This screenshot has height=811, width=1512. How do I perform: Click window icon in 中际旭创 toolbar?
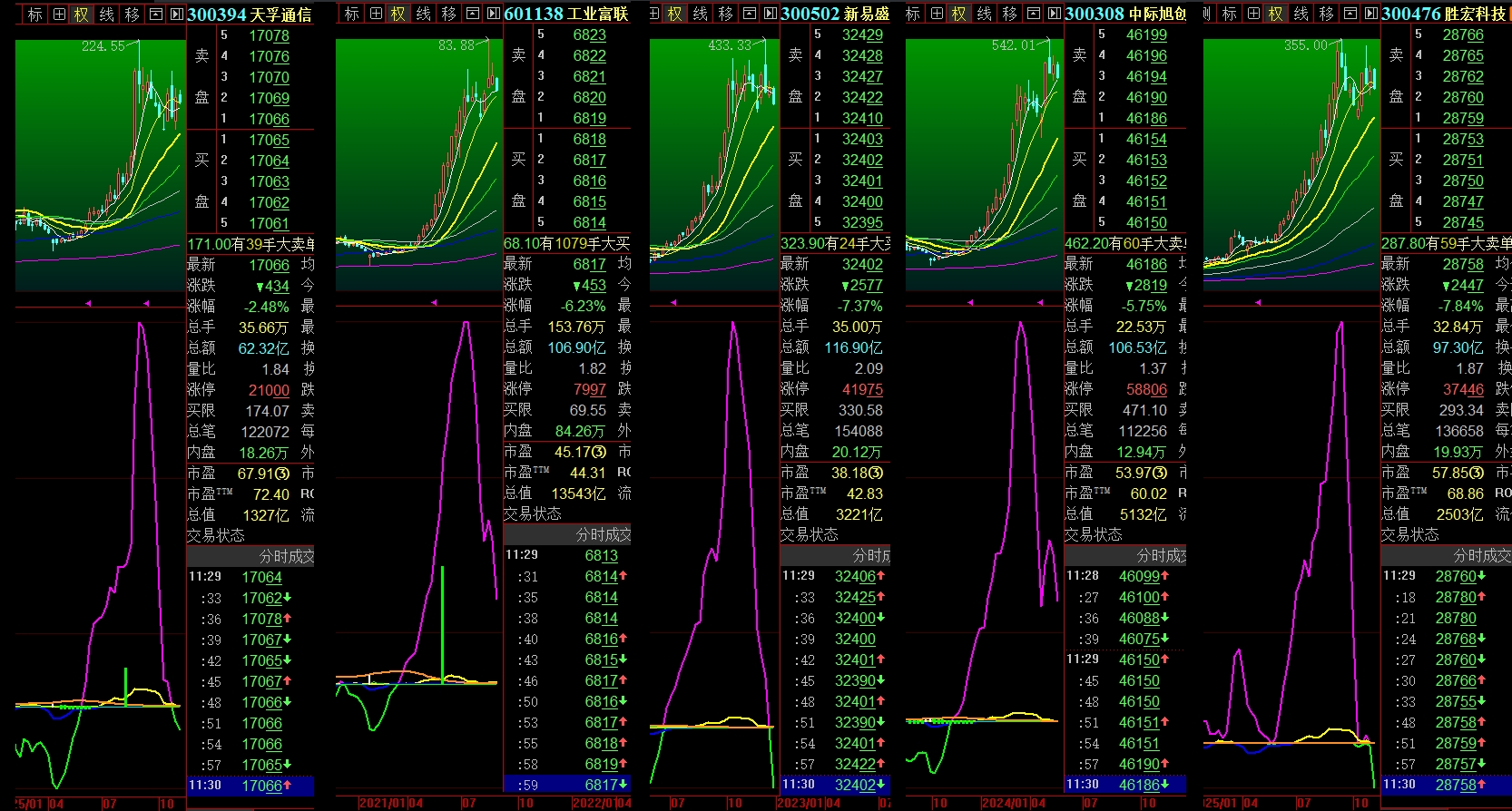click(x=1033, y=15)
